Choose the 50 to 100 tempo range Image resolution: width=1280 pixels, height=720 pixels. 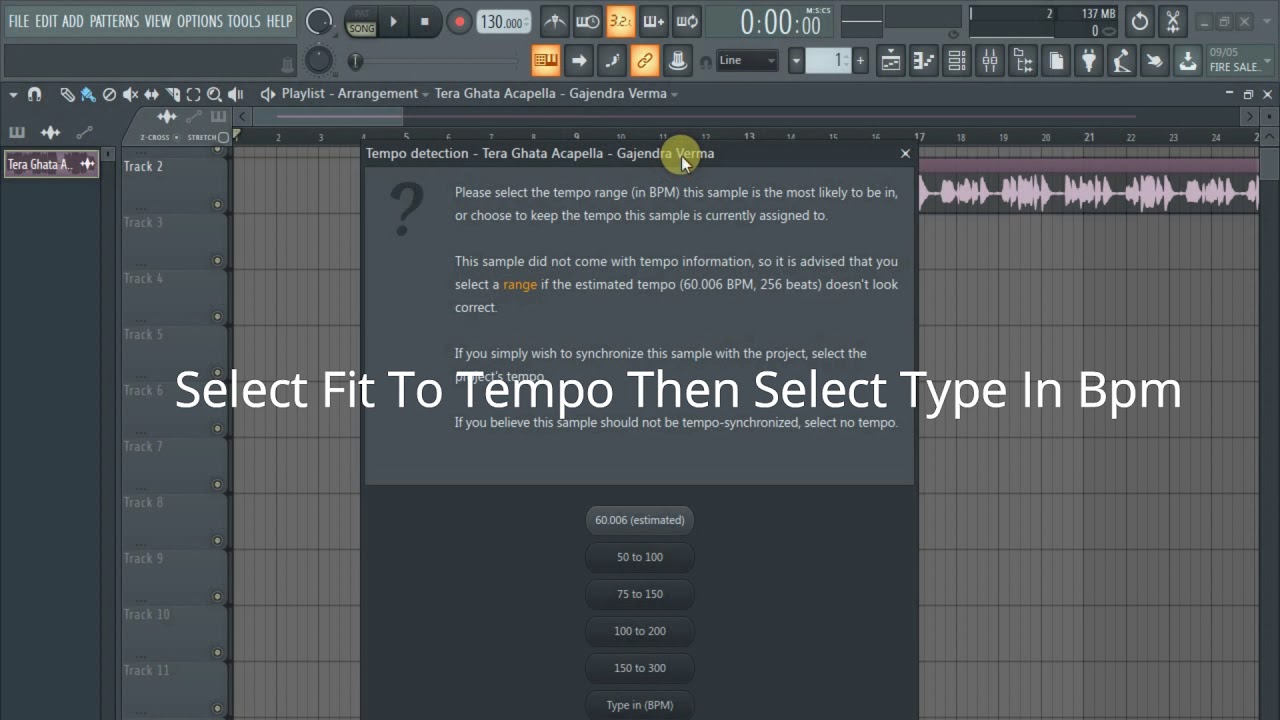point(640,557)
